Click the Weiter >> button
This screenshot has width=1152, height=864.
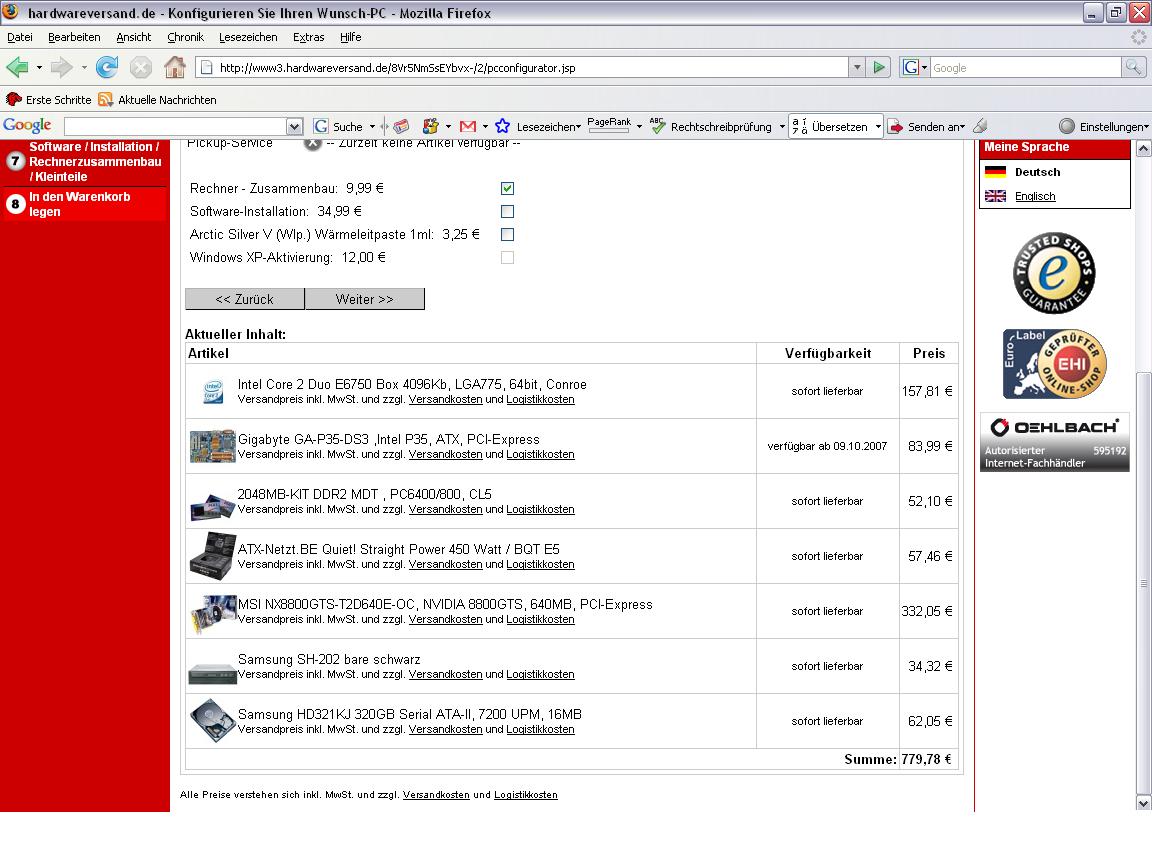point(364,299)
